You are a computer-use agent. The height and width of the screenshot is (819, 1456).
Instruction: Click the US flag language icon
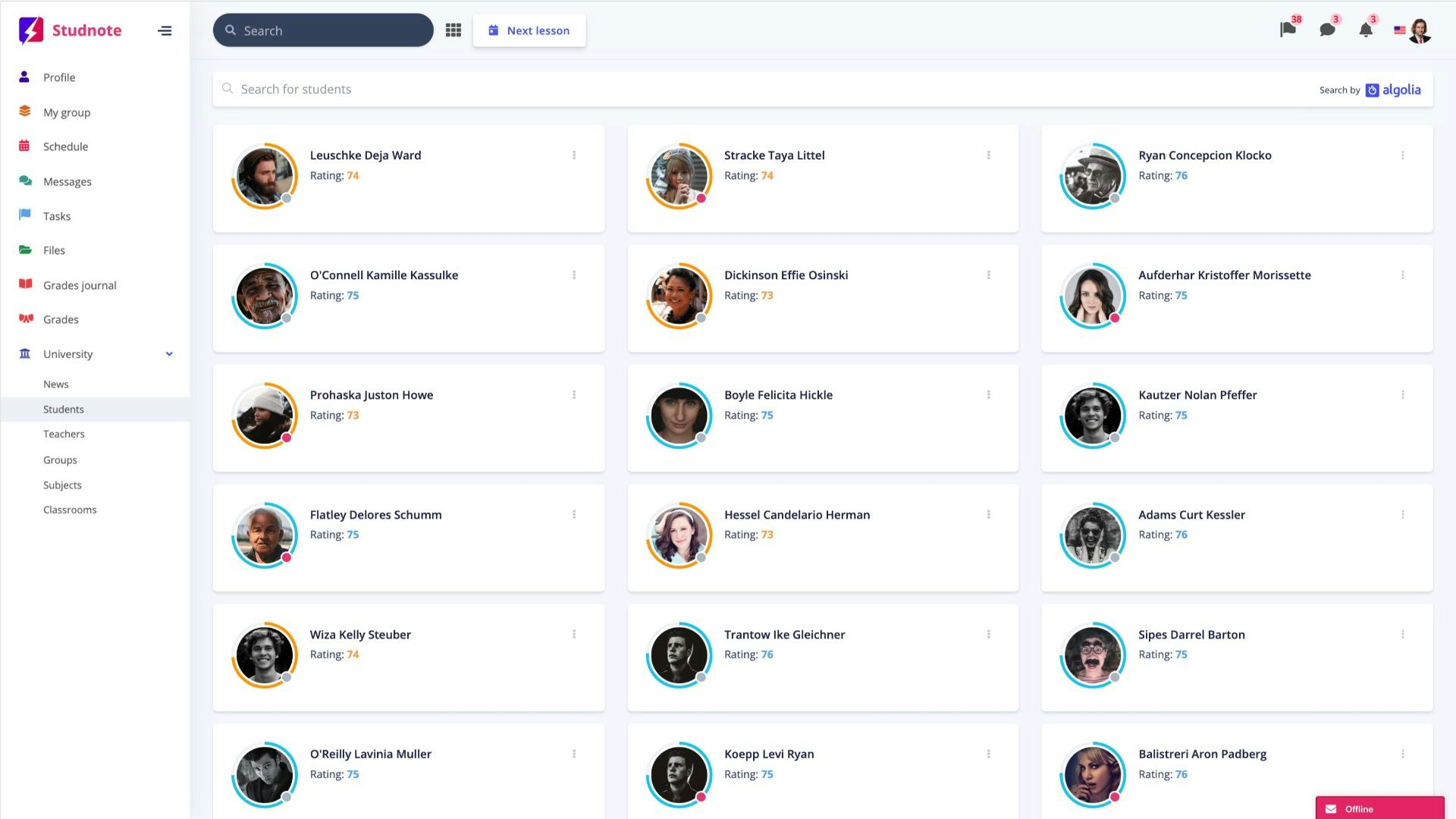coord(1399,30)
